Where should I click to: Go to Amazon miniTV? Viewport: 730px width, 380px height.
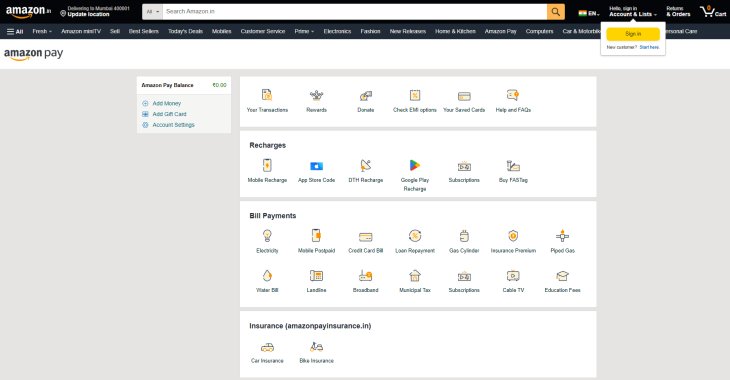pos(81,31)
